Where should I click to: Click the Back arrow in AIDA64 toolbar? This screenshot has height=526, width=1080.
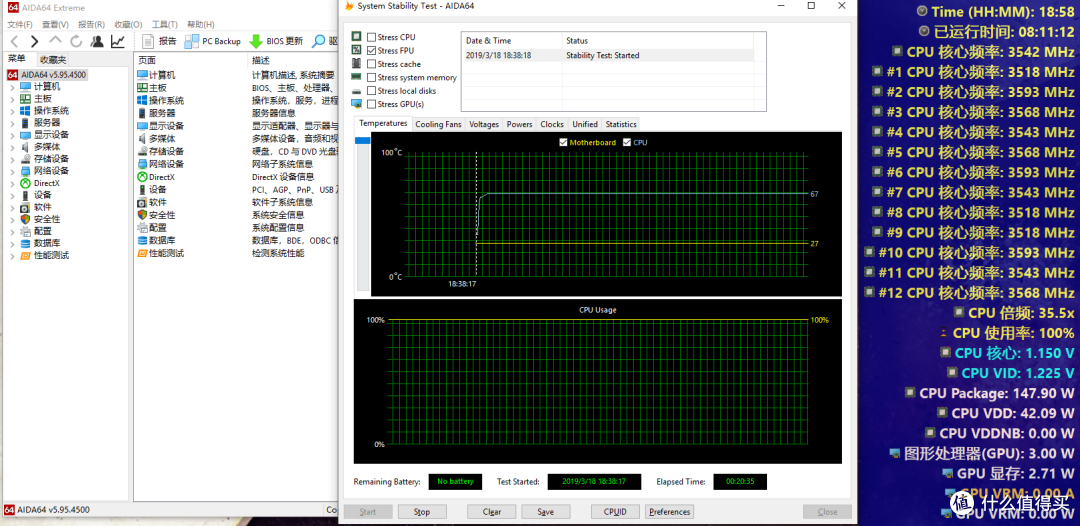[14, 41]
